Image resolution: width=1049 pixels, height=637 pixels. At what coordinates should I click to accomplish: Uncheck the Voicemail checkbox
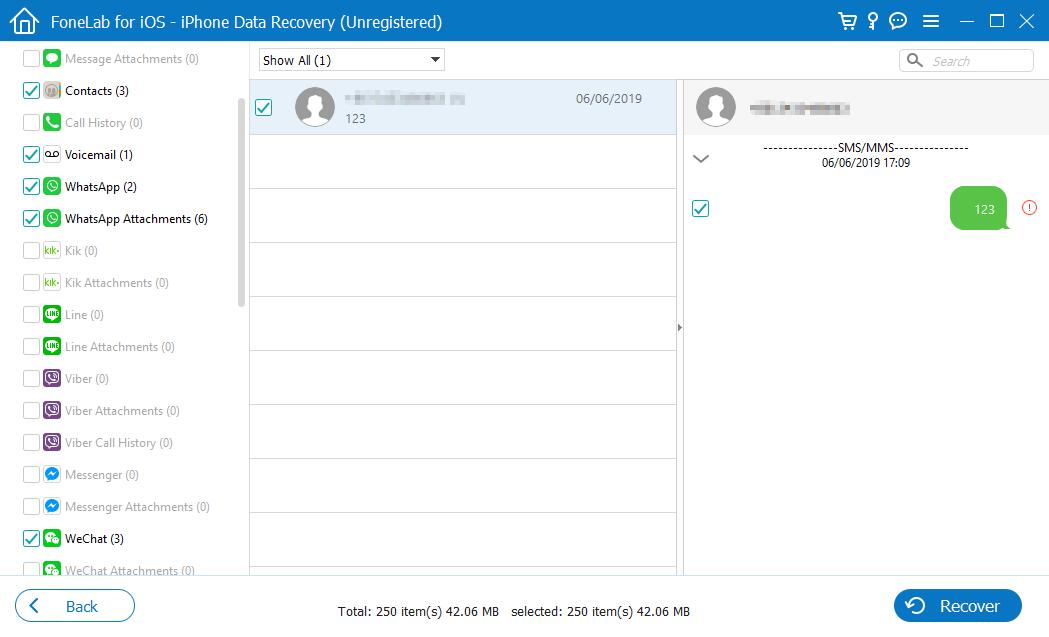[x=31, y=155]
